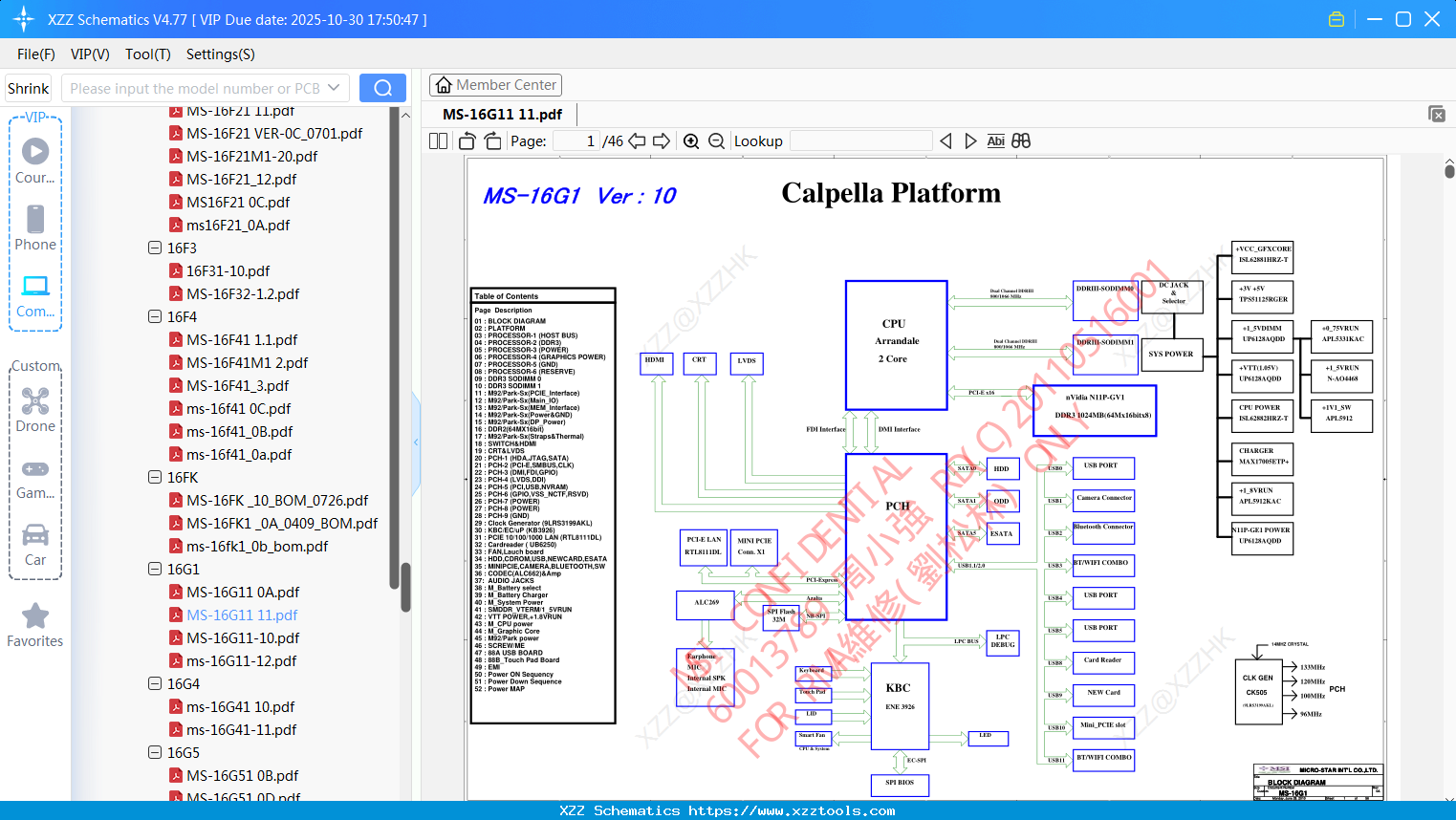Zoom out of the schematic
This screenshot has height=820, width=1456.
[717, 141]
